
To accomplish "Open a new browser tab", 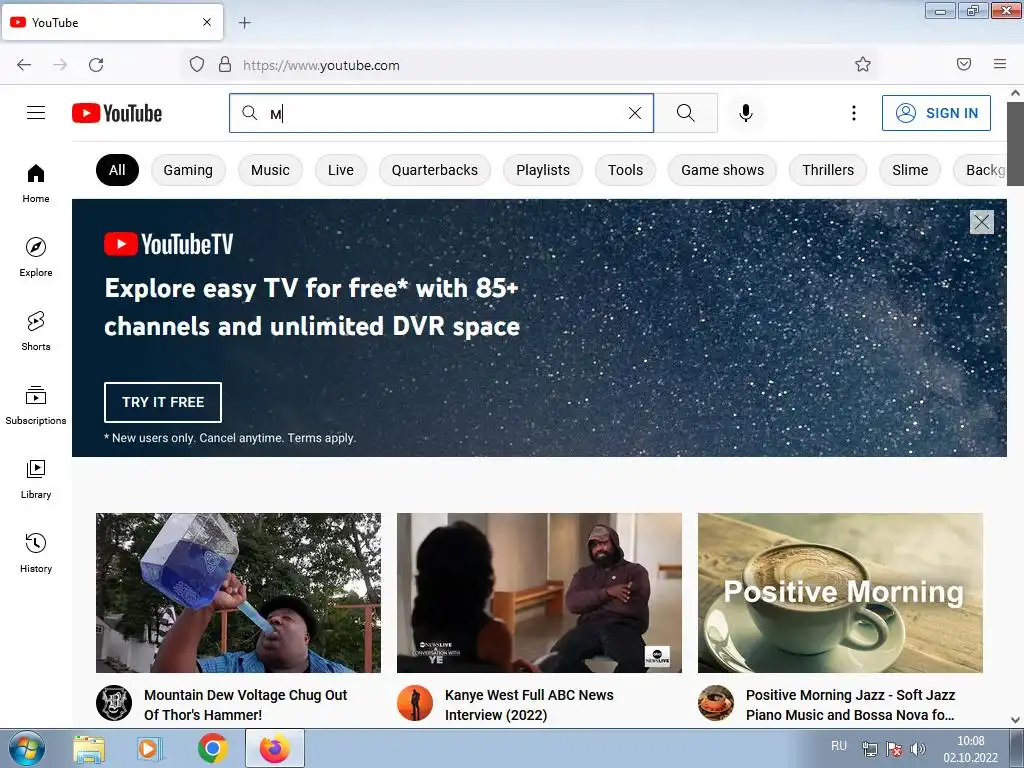I will pyautogui.click(x=244, y=23).
